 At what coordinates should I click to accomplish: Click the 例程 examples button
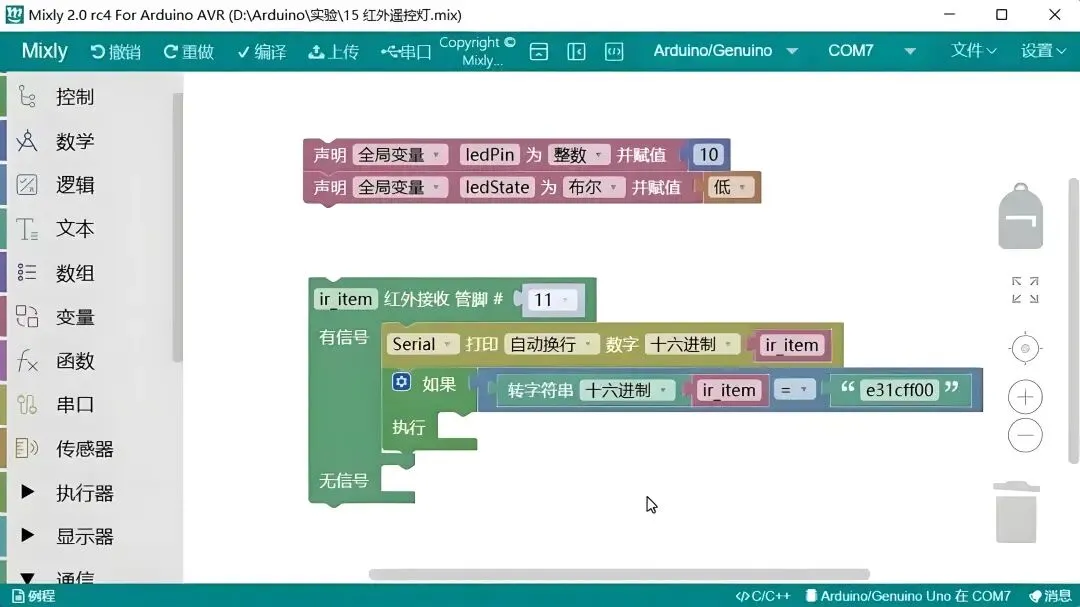click(34, 596)
